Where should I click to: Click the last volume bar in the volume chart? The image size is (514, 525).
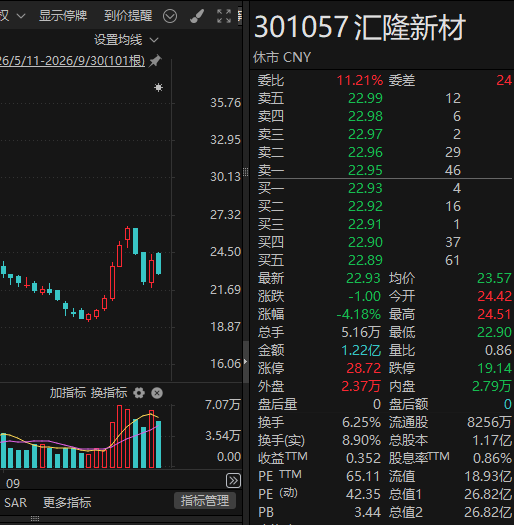coord(158,444)
